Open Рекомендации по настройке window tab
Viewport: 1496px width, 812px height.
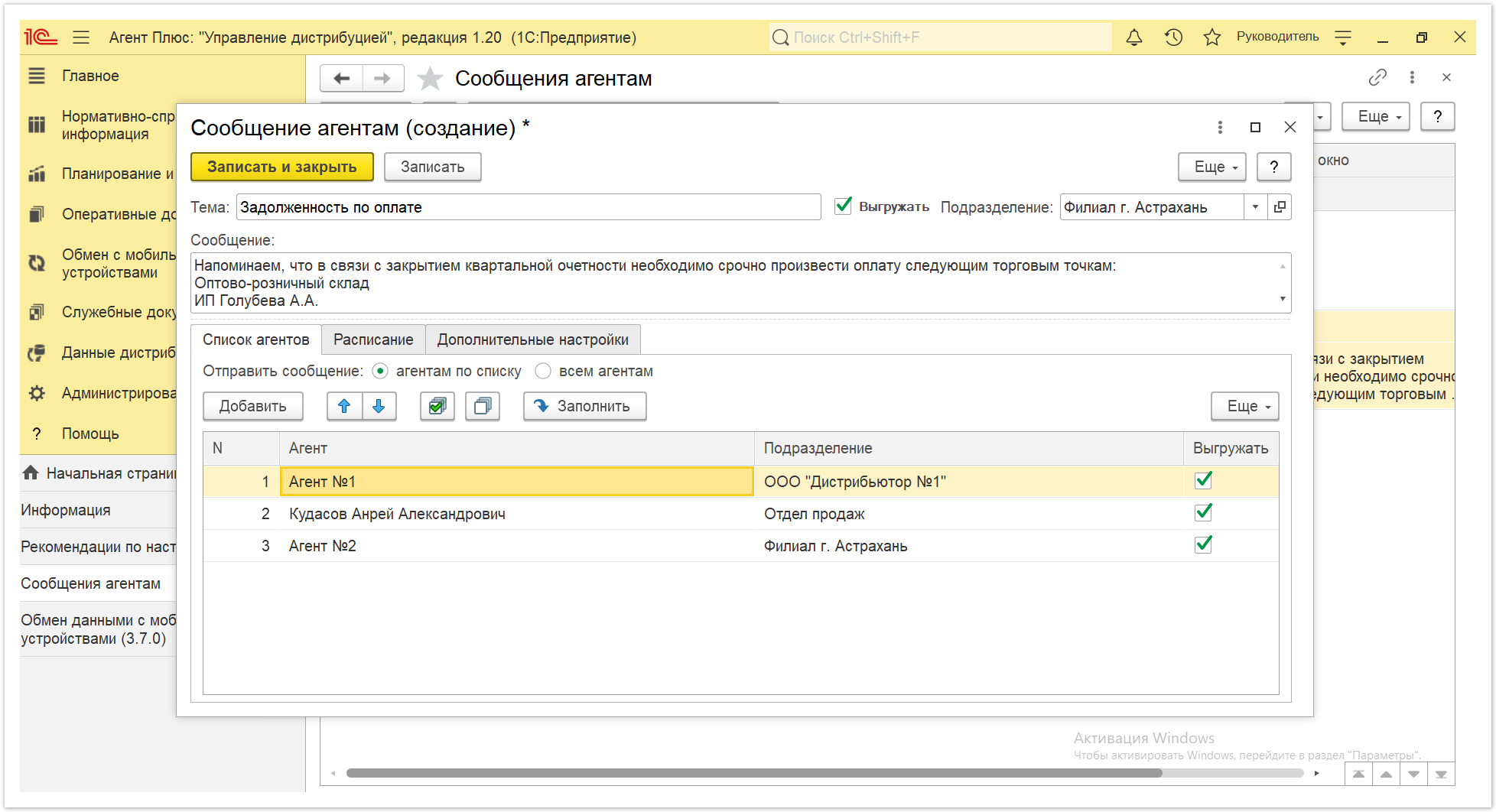point(98,547)
